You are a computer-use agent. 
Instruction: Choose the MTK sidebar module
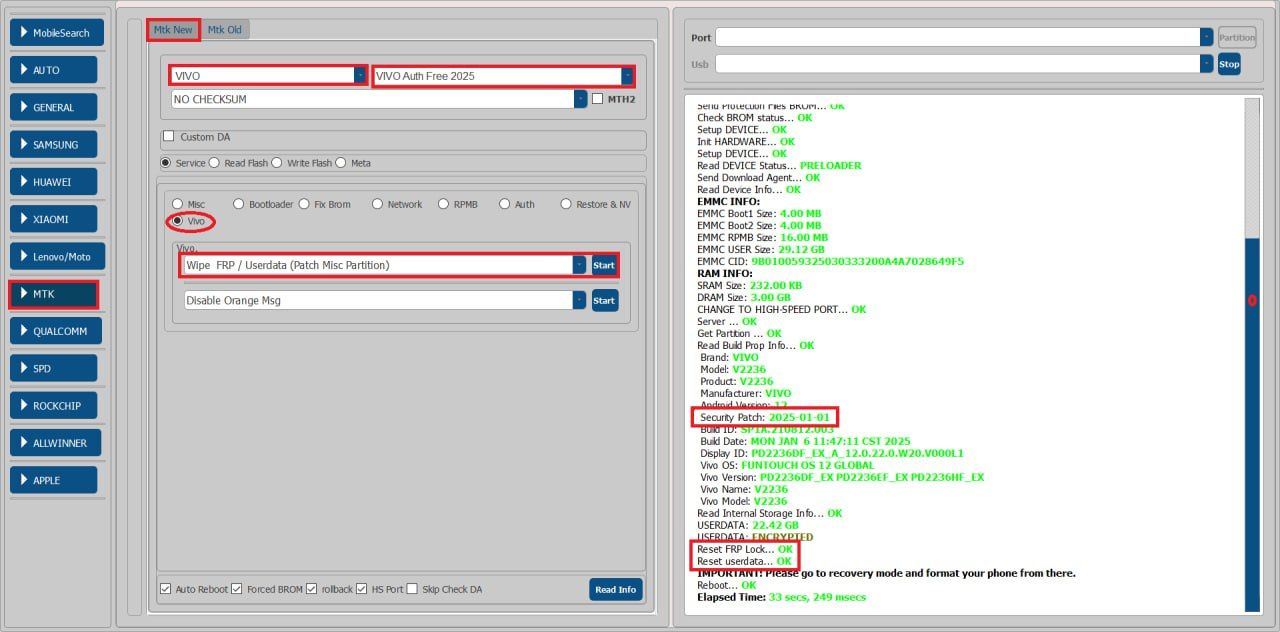click(x=53, y=294)
